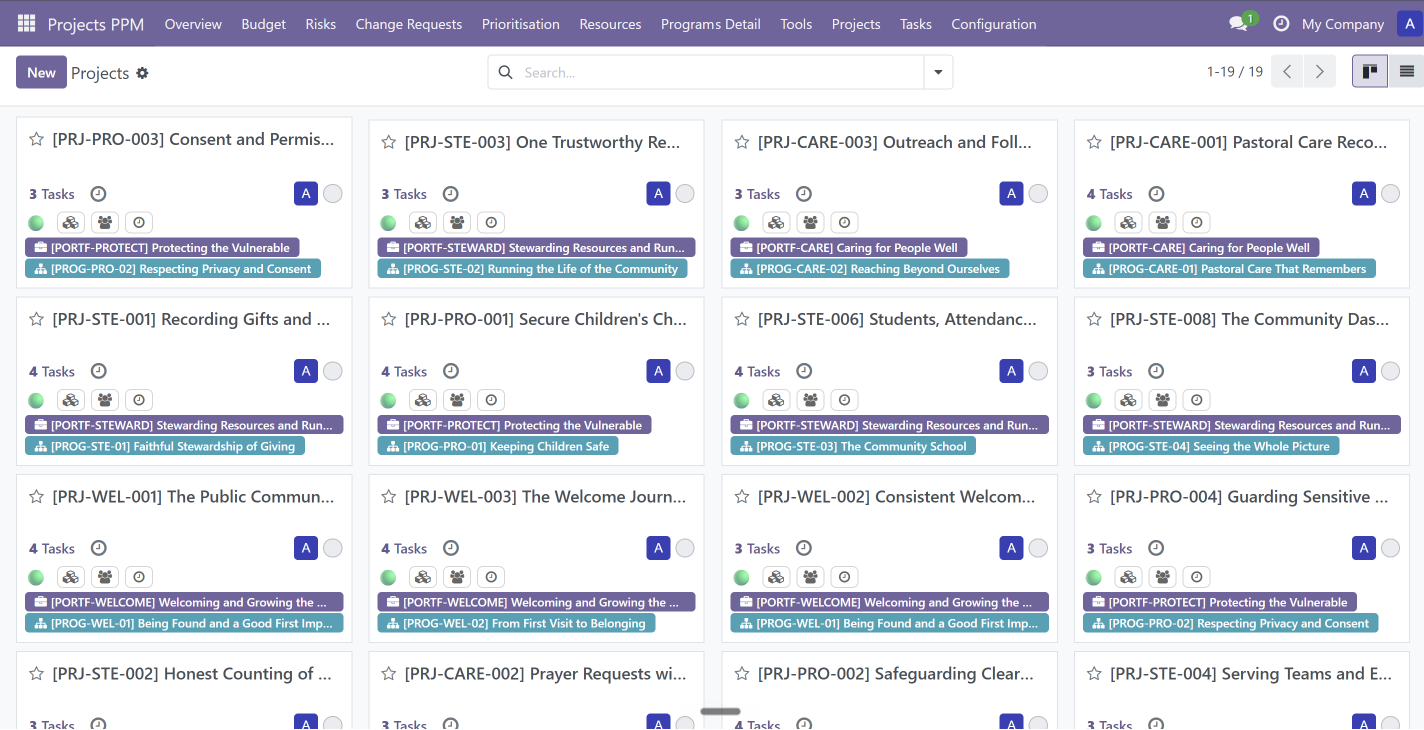The image size is (1424, 730).
Task: Open the Overview menu
Action: 193,24
